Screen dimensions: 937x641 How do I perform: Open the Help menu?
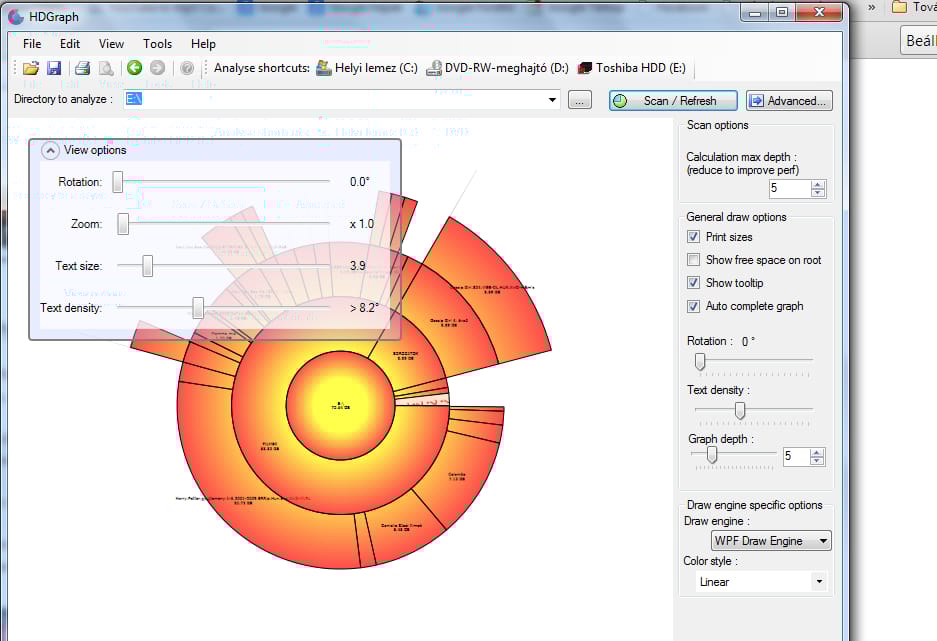pos(203,44)
